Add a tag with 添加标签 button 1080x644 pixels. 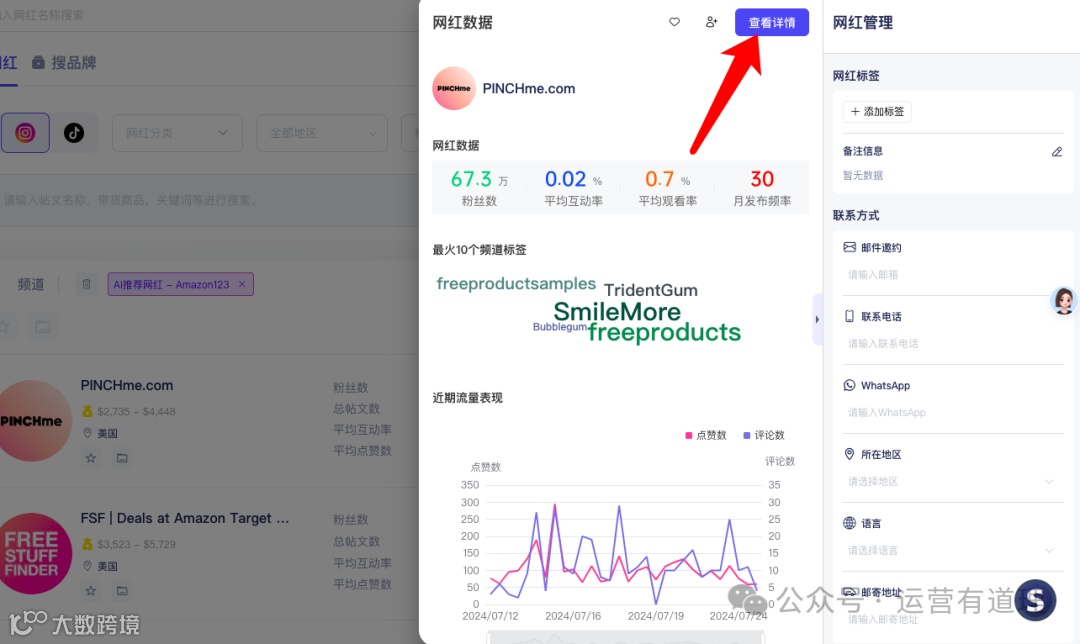(877, 112)
